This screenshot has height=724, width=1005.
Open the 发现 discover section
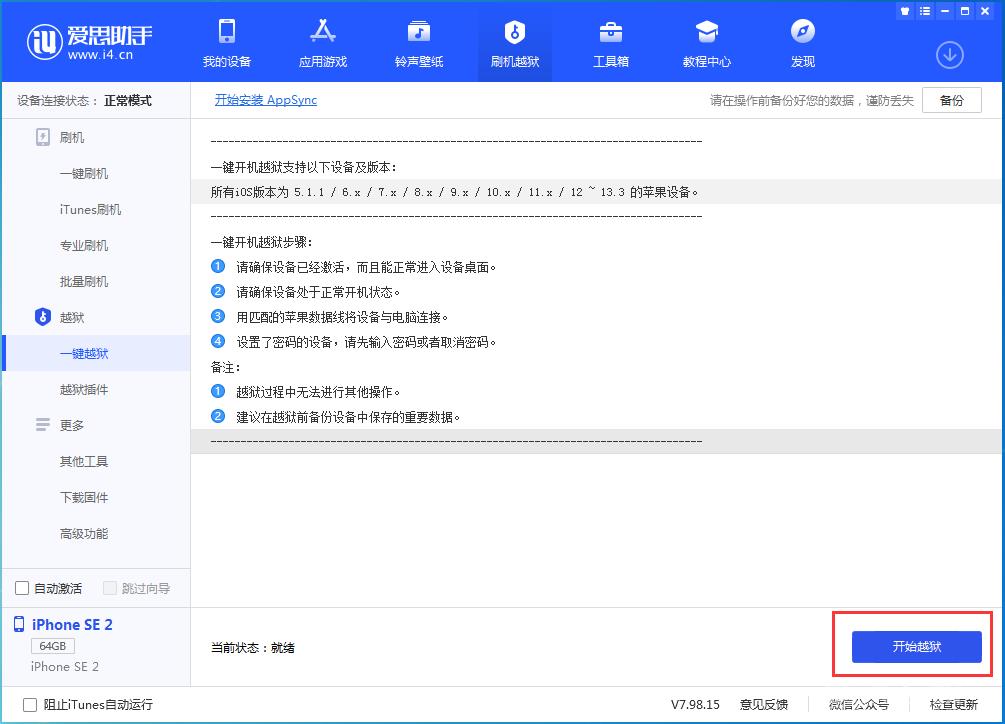[x=802, y=42]
